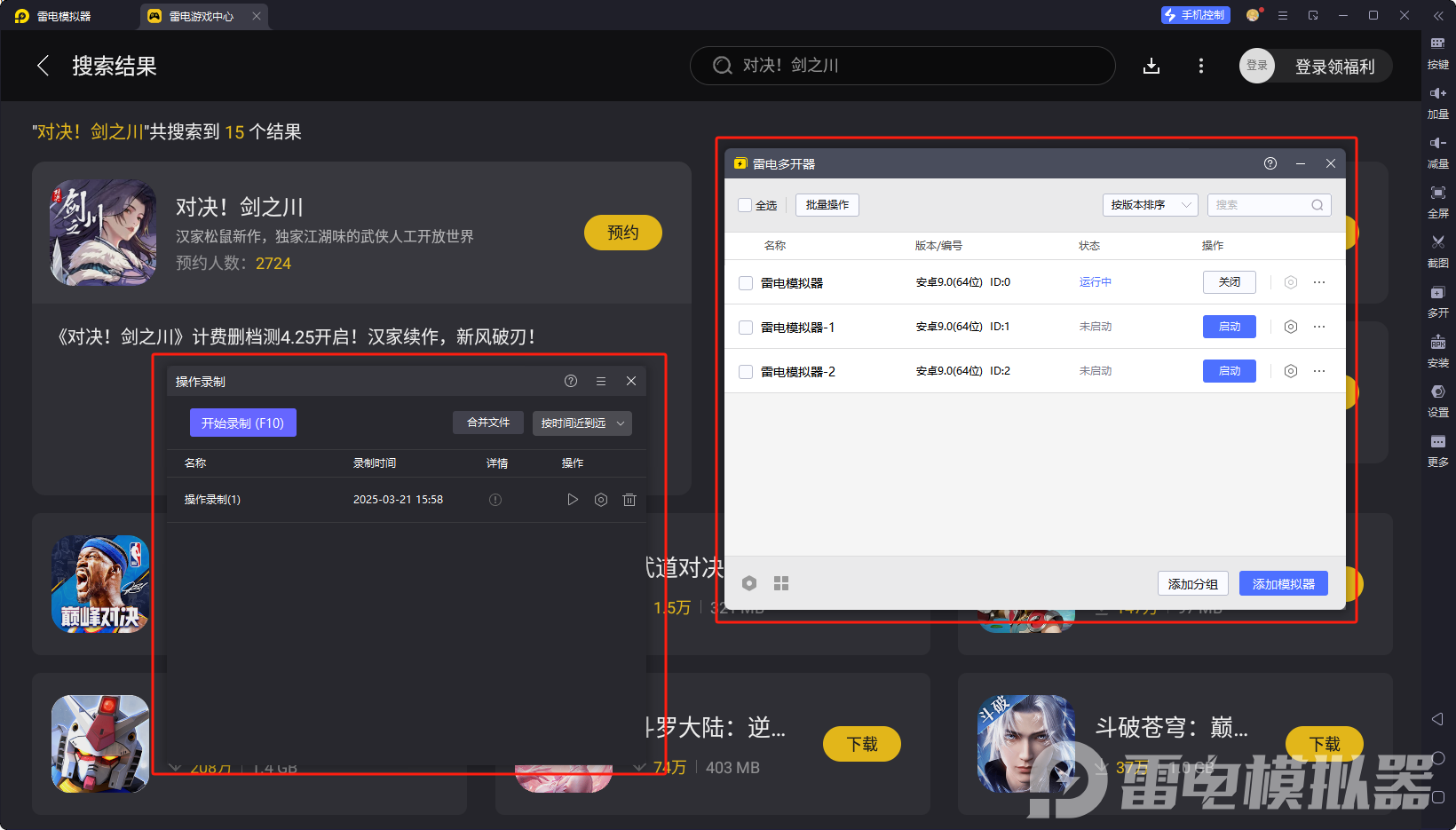The image size is (1456, 830).
Task: Click the 添加模拟器 add emulator button
Action: (x=1284, y=583)
